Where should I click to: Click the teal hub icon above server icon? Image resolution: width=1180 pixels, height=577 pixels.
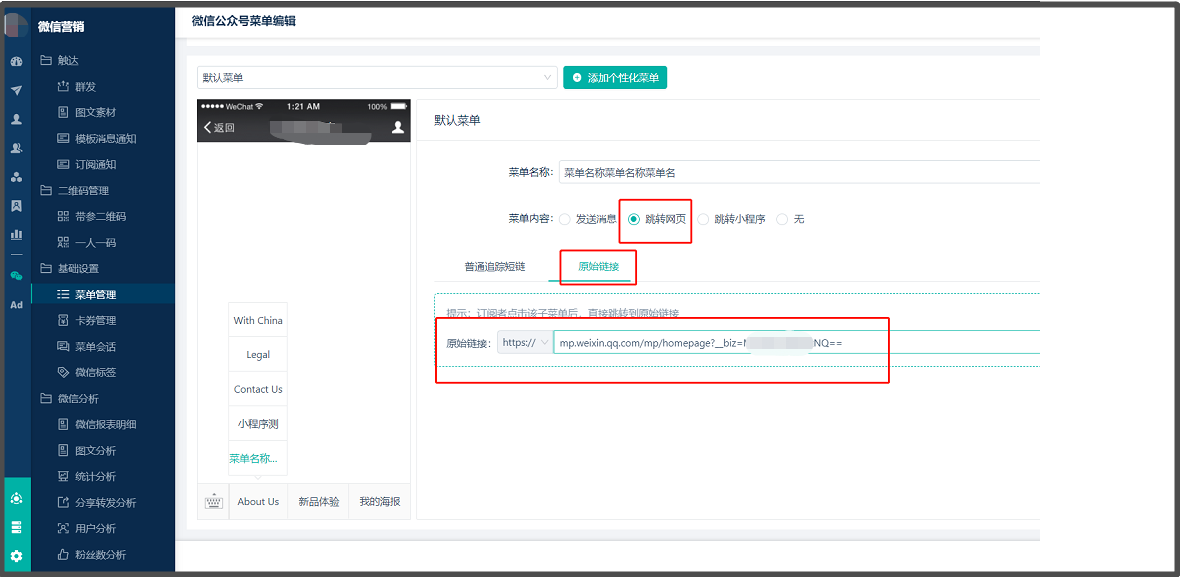point(17,498)
